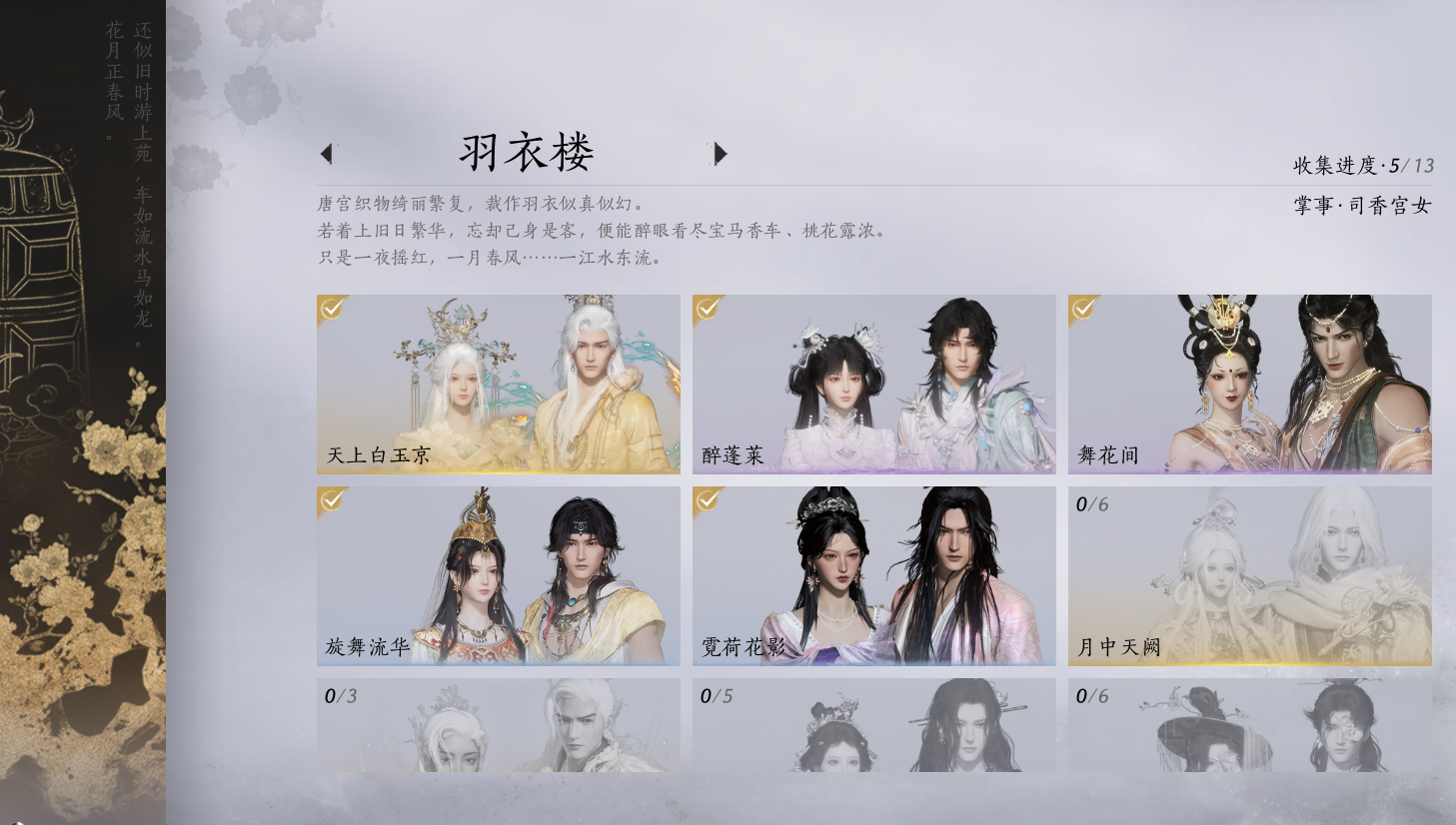Click the collected checkmark on 舞花间
Viewport: 1456px width, 825px height.
[1084, 309]
